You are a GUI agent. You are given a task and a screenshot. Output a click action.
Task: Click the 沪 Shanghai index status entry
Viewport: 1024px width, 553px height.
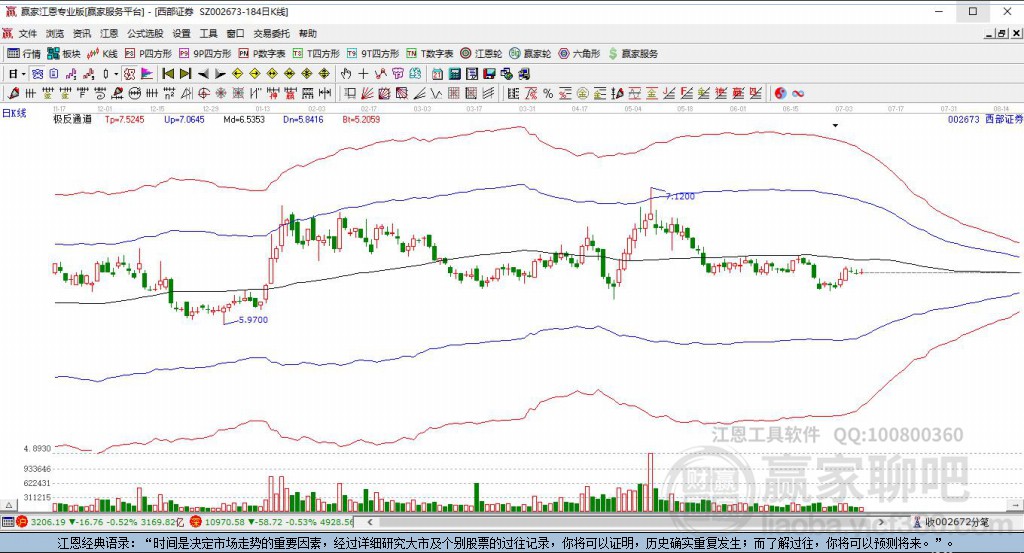click(101, 522)
